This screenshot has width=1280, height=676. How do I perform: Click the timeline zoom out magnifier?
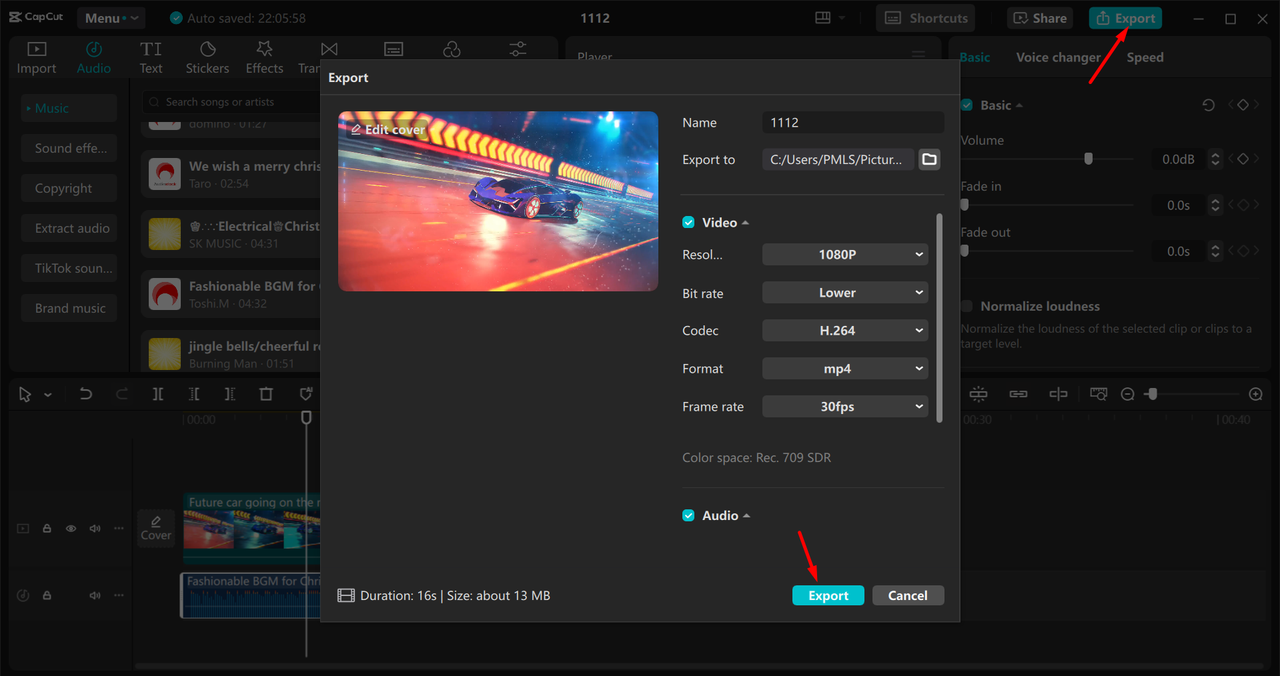(1128, 394)
